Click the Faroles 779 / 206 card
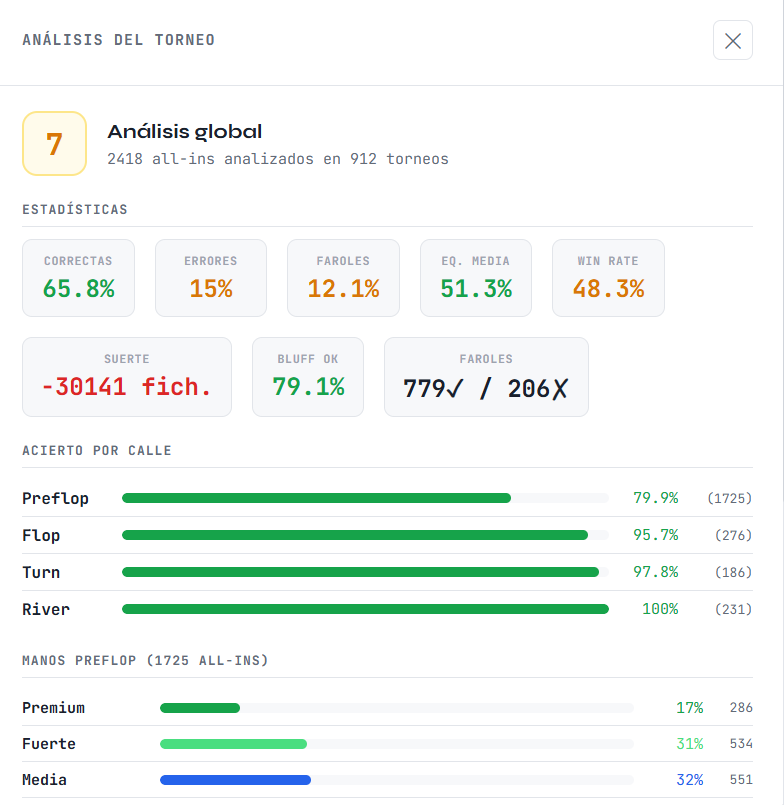 (486, 377)
